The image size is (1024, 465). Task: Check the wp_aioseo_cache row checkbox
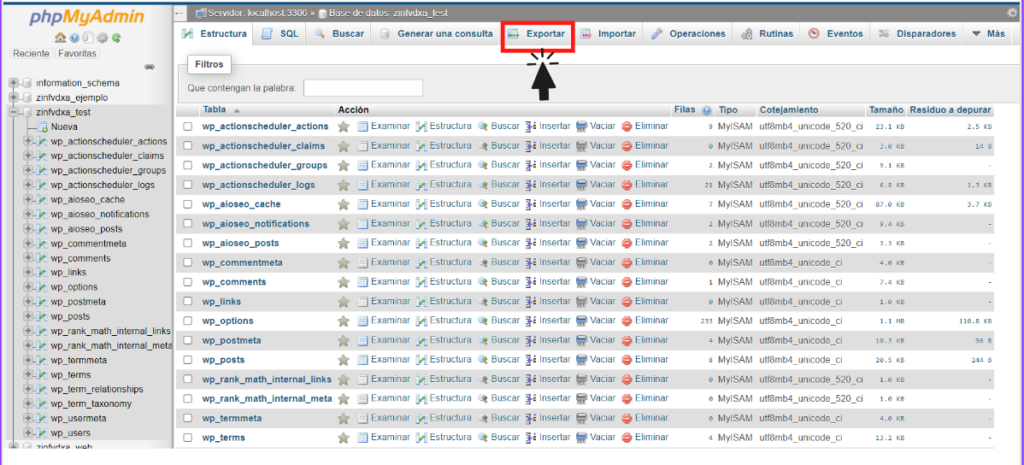pyautogui.click(x=188, y=204)
